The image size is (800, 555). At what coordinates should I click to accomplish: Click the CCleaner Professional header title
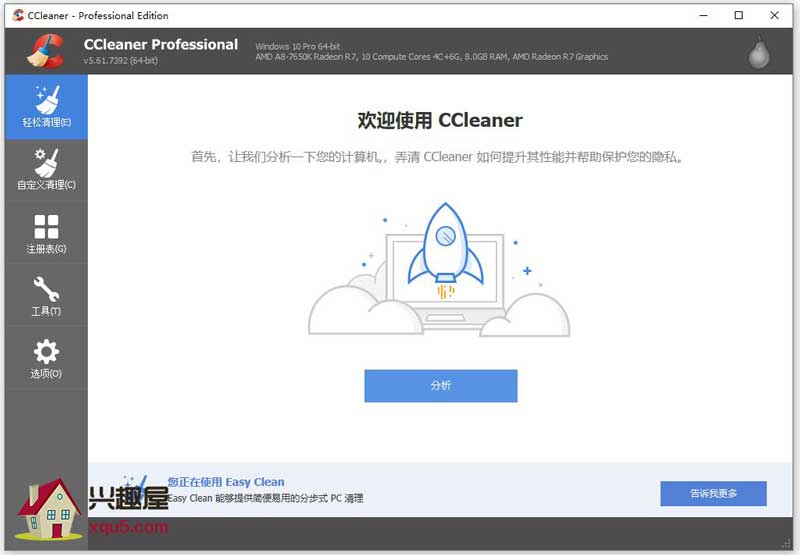pos(161,44)
